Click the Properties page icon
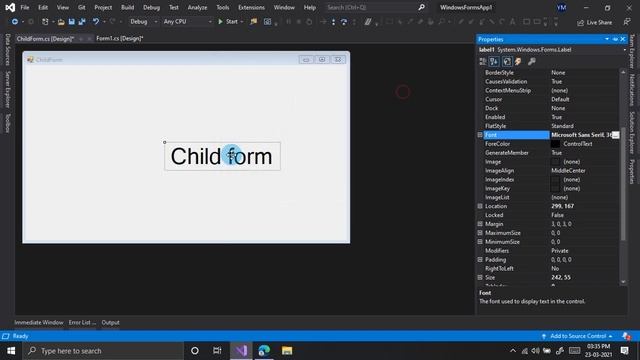Viewport: 640px width, 360px height. click(x=507, y=62)
